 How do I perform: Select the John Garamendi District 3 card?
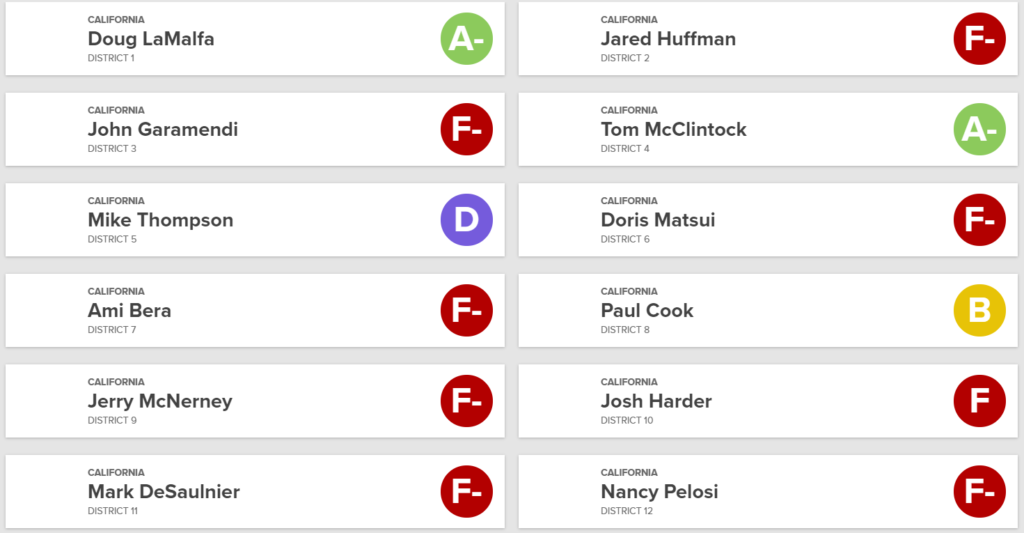point(255,129)
